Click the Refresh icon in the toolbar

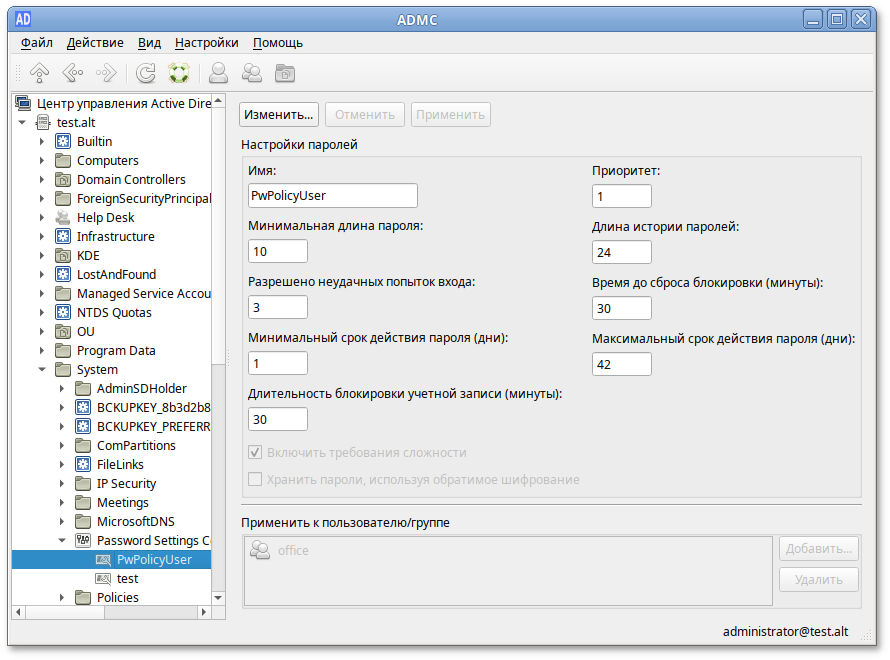click(x=146, y=72)
